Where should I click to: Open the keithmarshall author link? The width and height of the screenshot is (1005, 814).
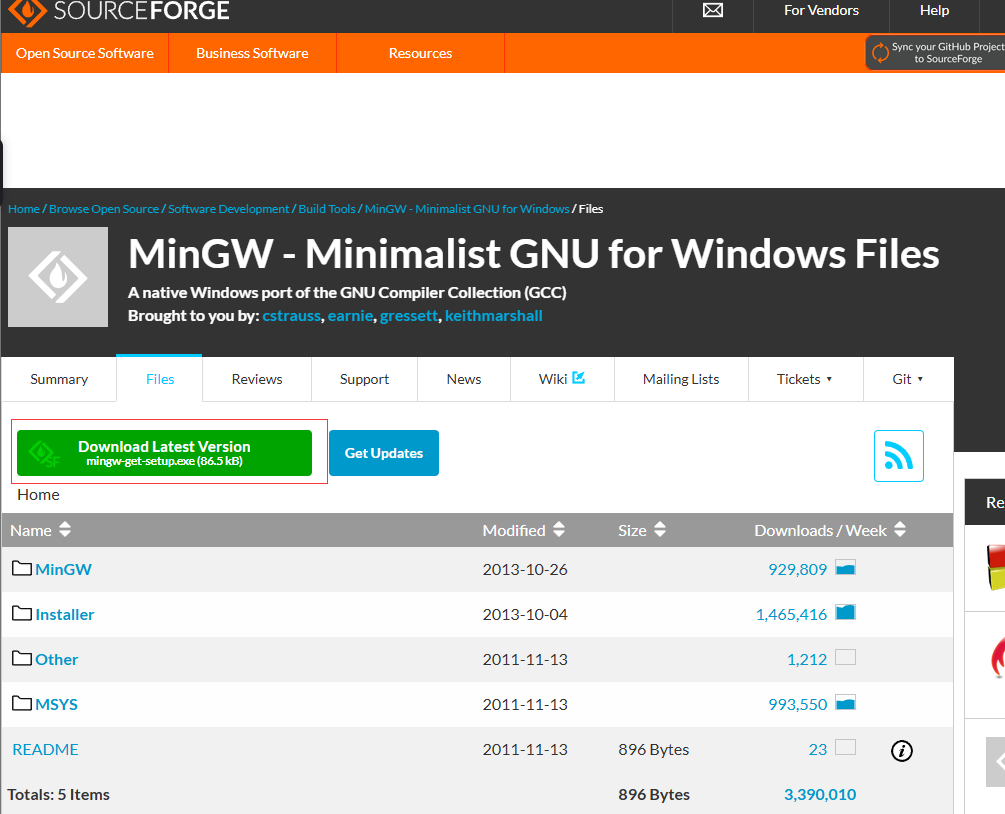click(493, 316)
